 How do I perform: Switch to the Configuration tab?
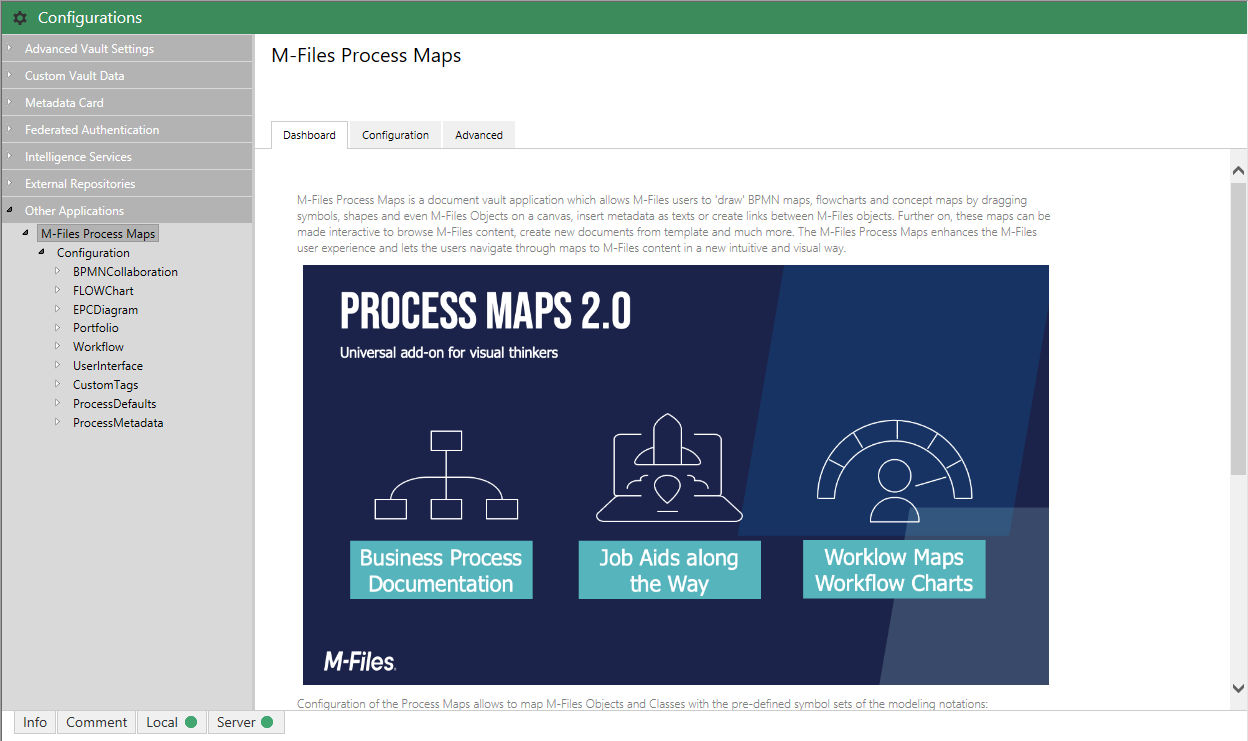[x=395, y=135]
